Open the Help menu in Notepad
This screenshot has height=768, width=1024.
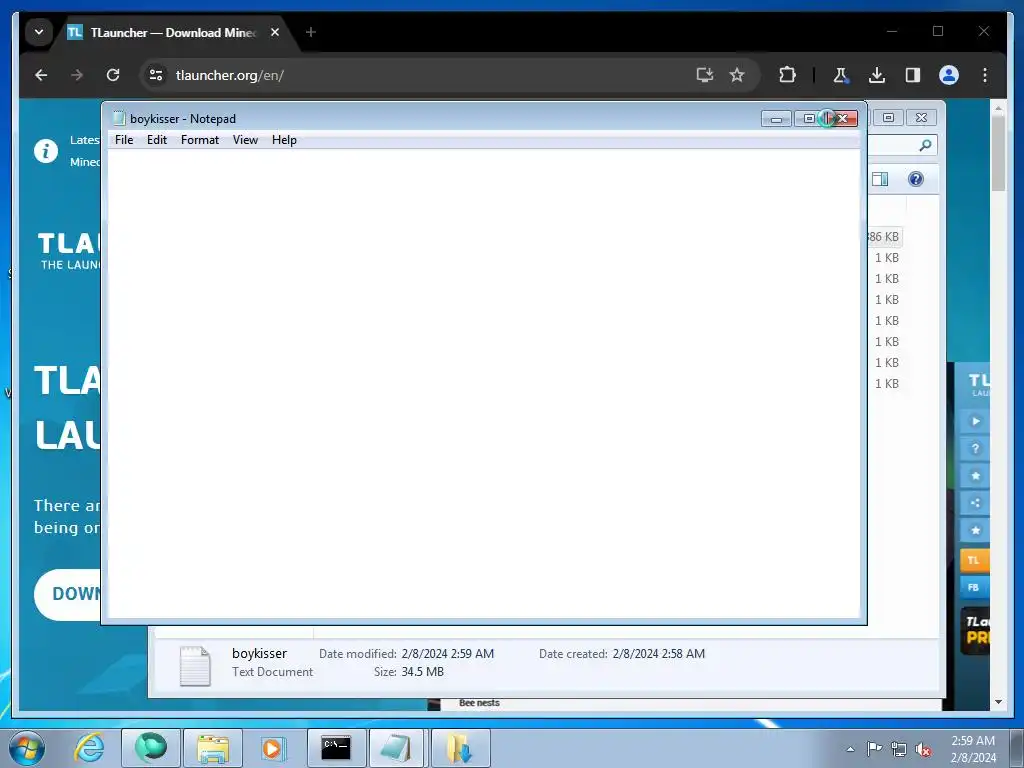tap(284, 140)
